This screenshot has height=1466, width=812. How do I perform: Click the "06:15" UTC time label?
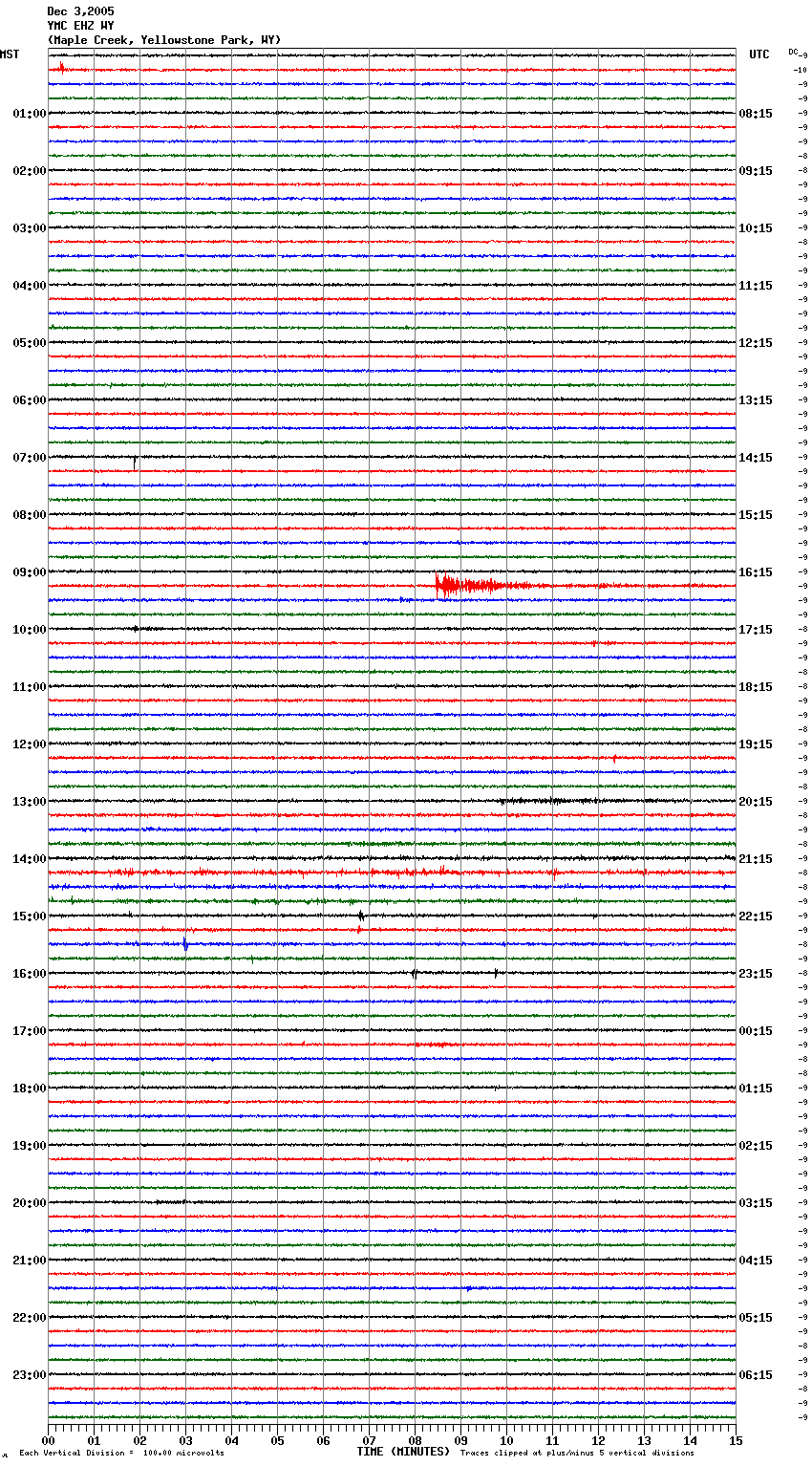756,1375
